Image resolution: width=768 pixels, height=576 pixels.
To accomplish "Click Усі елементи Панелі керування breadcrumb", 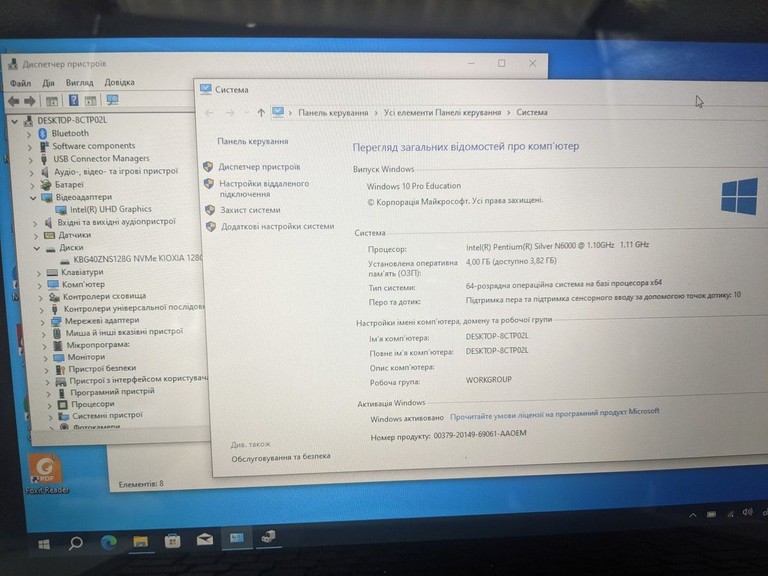I will pos(442,112).
